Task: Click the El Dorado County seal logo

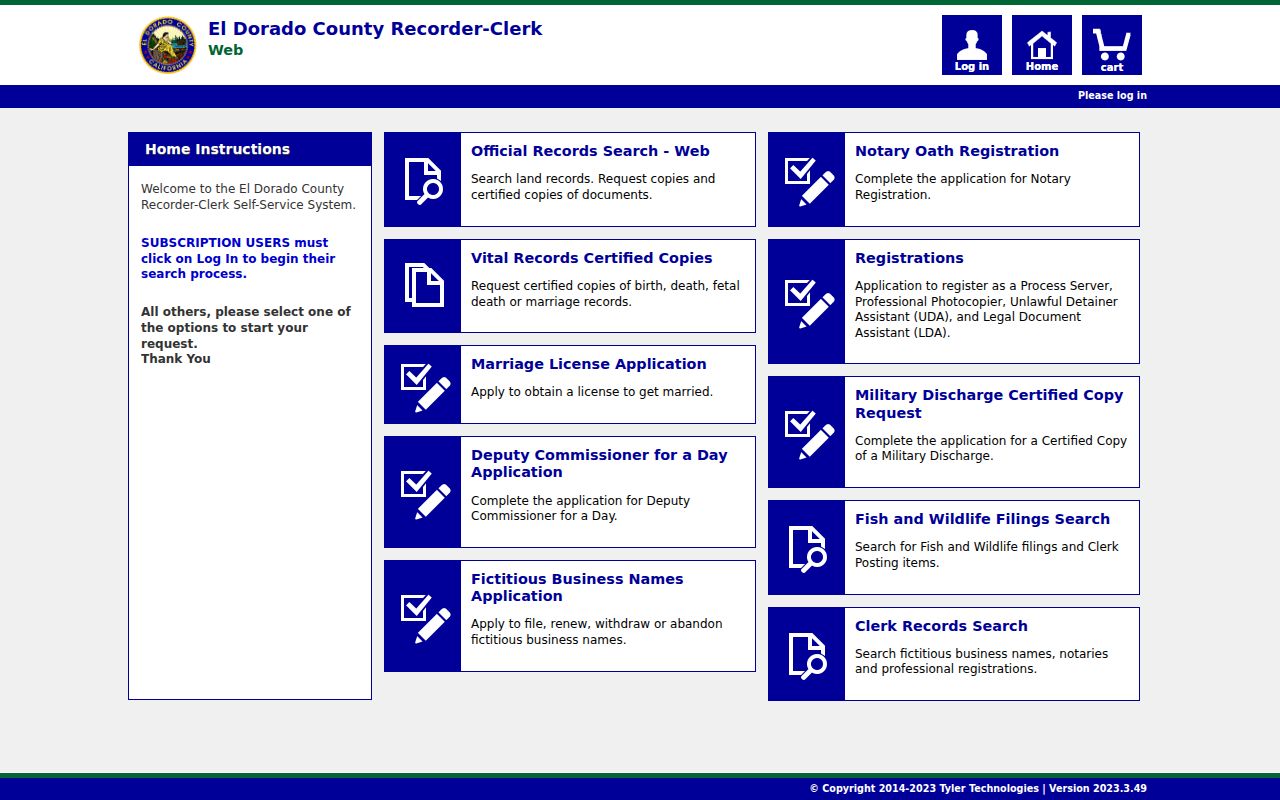Action: (167, 45)
